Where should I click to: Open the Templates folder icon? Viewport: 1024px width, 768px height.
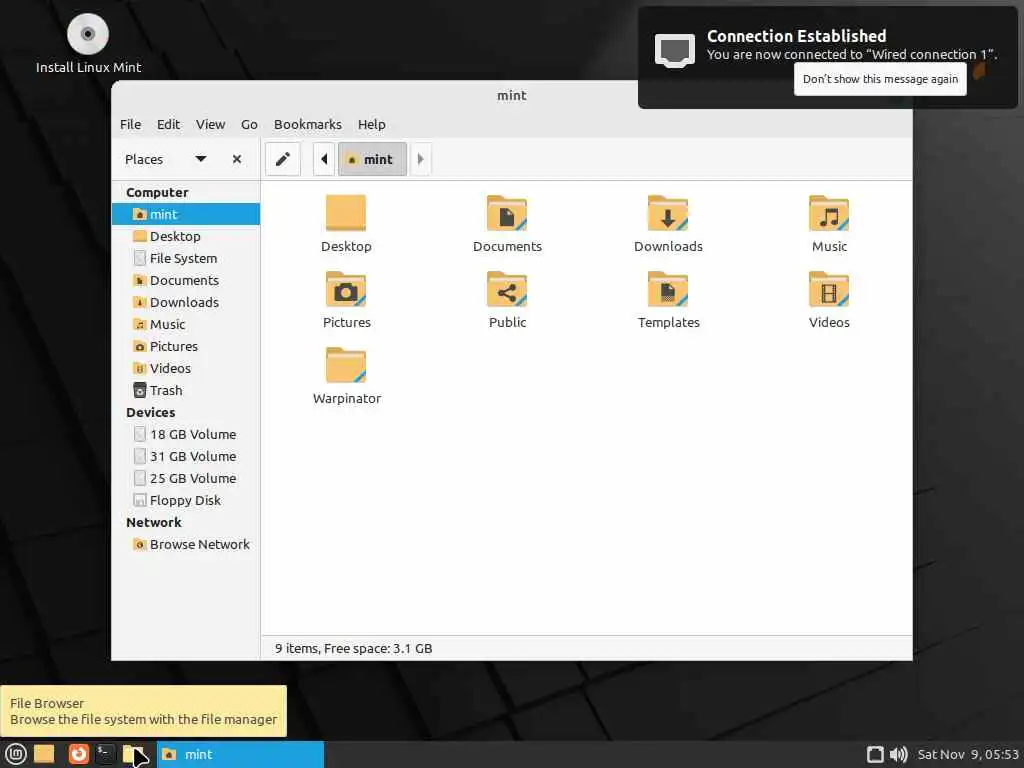(667, 289)
